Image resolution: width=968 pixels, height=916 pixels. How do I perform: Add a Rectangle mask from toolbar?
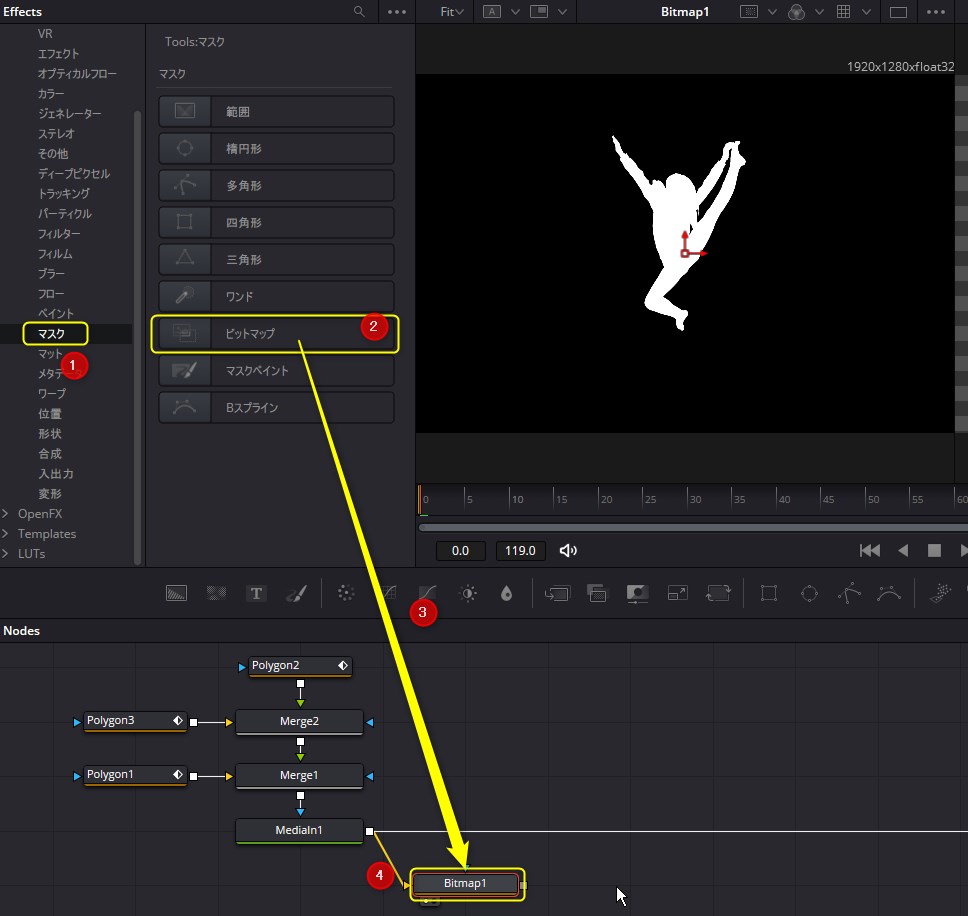pyautogui.click(x=769, y=594)
